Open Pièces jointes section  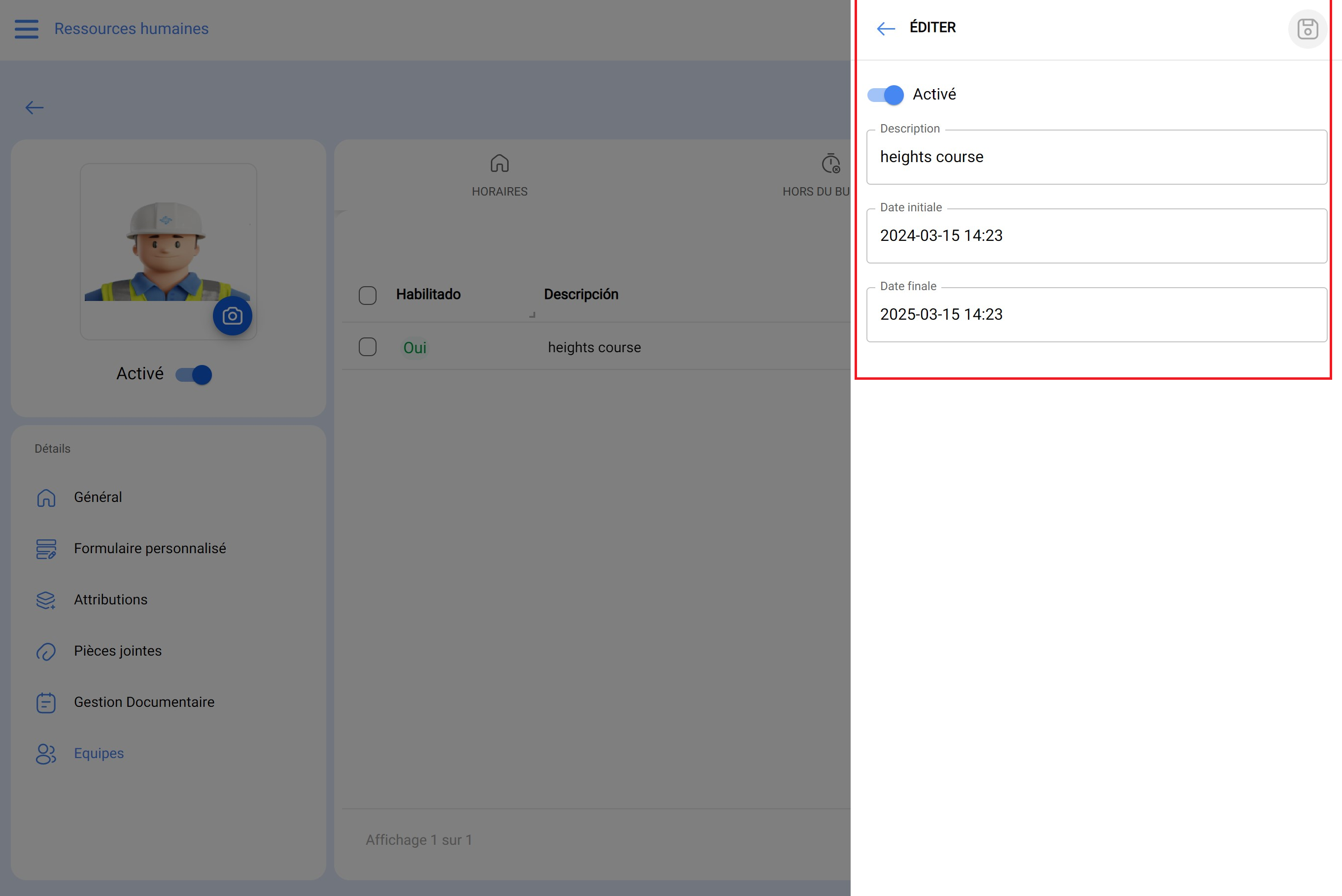[118, 651]
